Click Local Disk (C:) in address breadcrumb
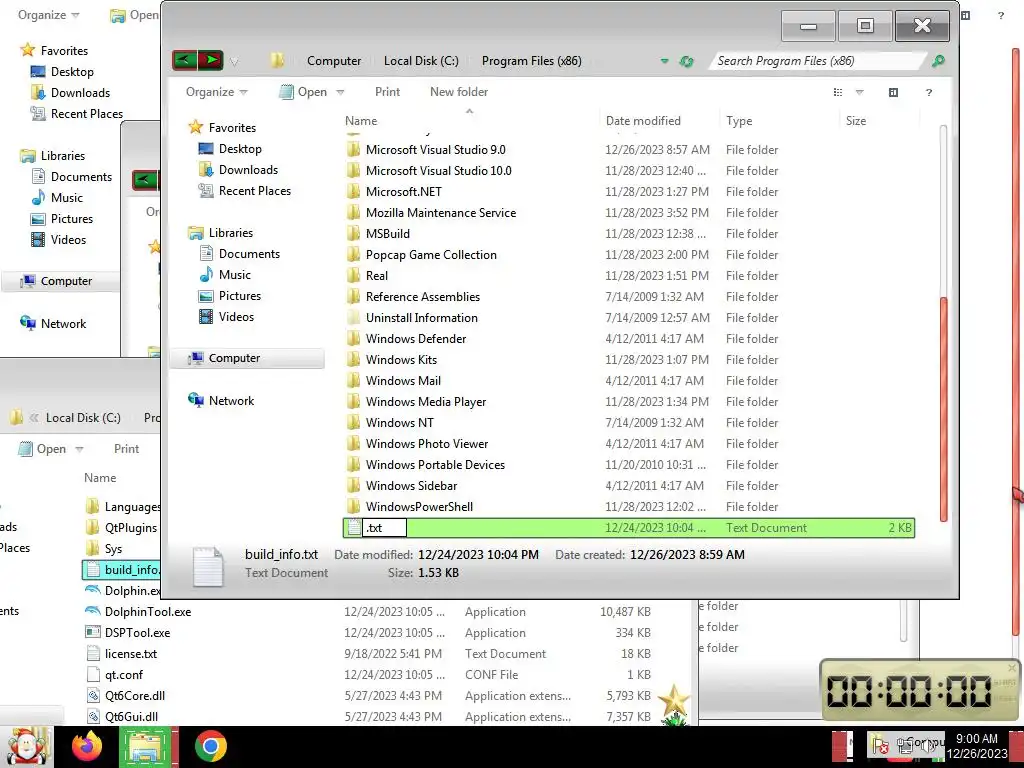 click(x=421, y=61)
